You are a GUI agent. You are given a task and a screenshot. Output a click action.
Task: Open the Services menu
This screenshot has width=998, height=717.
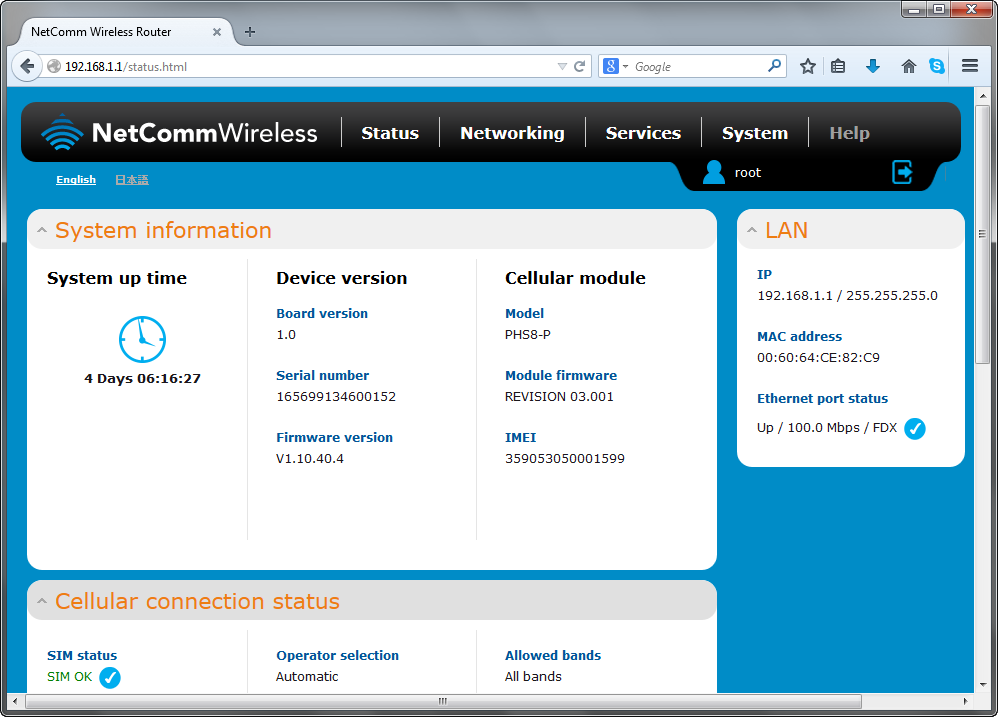tap(643, 133)
